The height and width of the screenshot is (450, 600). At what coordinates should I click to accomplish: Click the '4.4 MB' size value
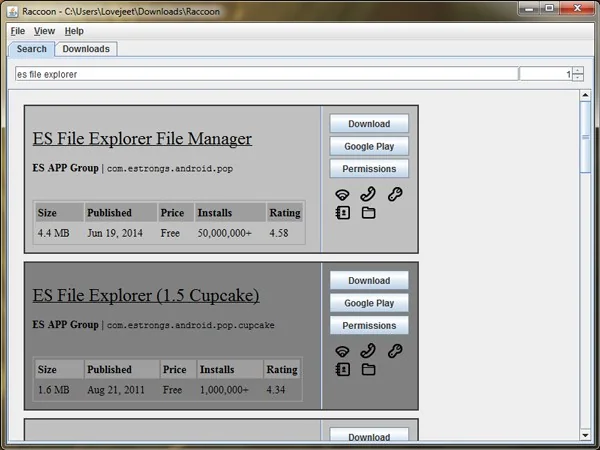[x=54, y=233]
